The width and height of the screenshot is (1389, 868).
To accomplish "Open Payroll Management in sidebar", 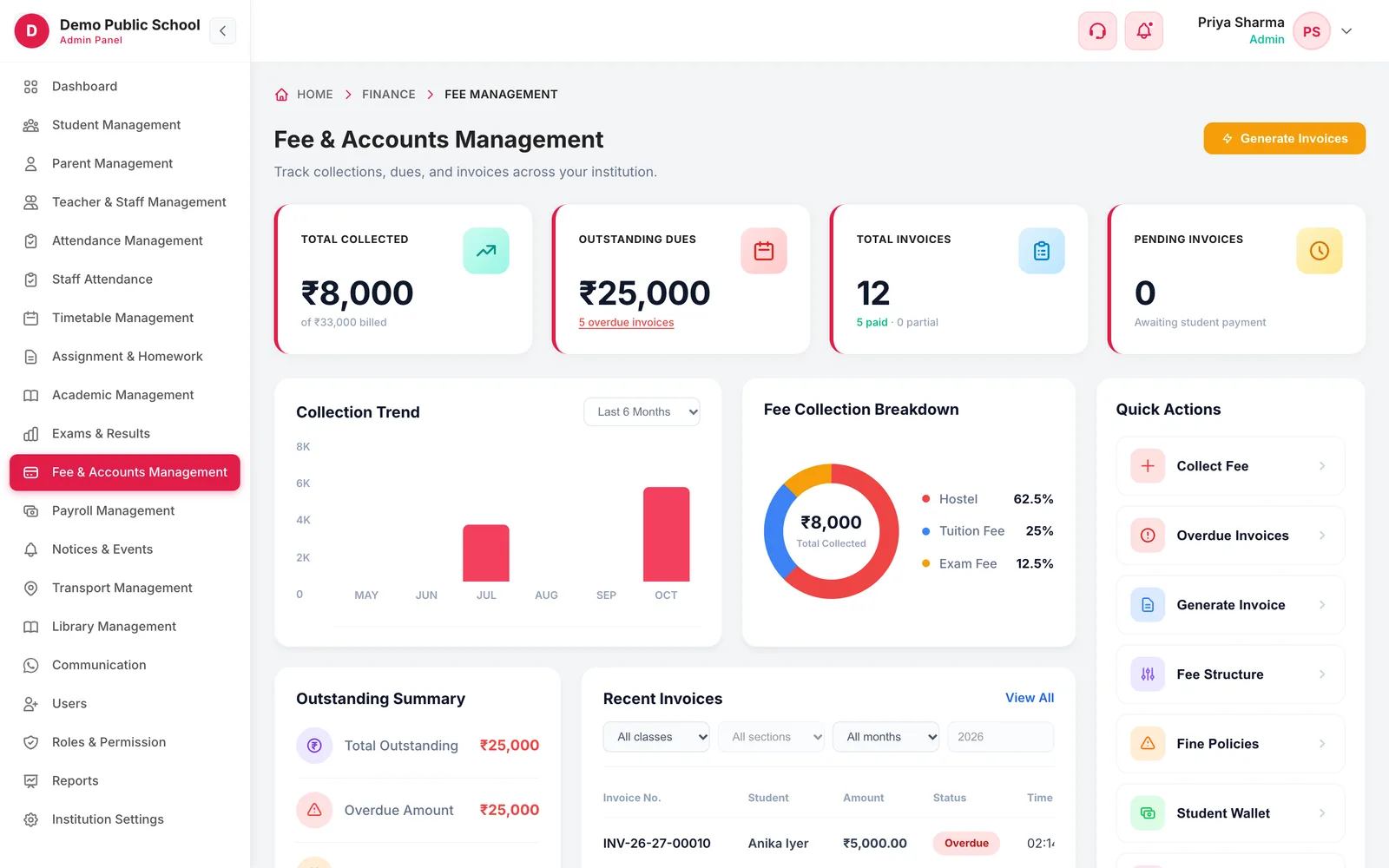I will point(125,511).
